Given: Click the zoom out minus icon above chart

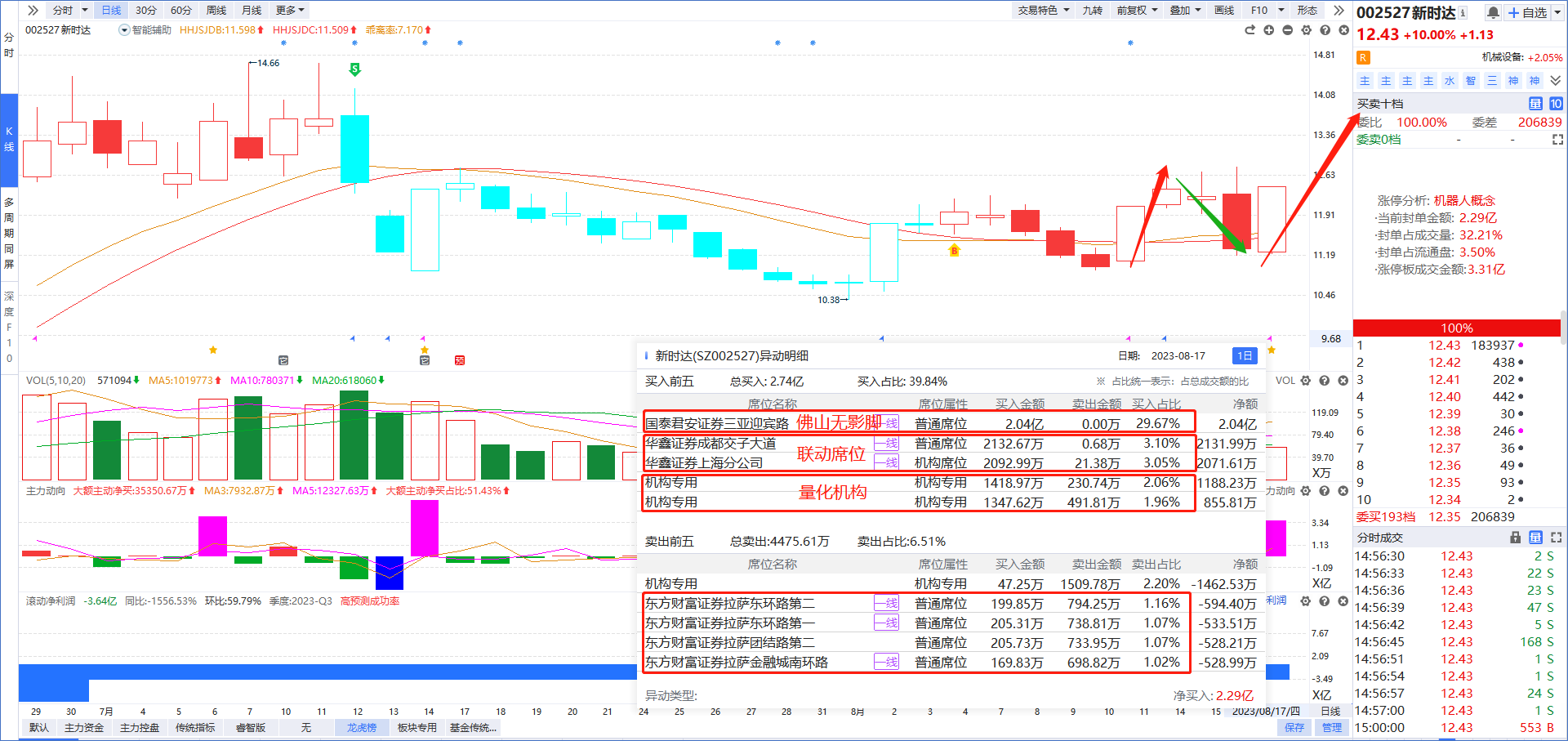Looking at the screenshot, I should 1287,30.
